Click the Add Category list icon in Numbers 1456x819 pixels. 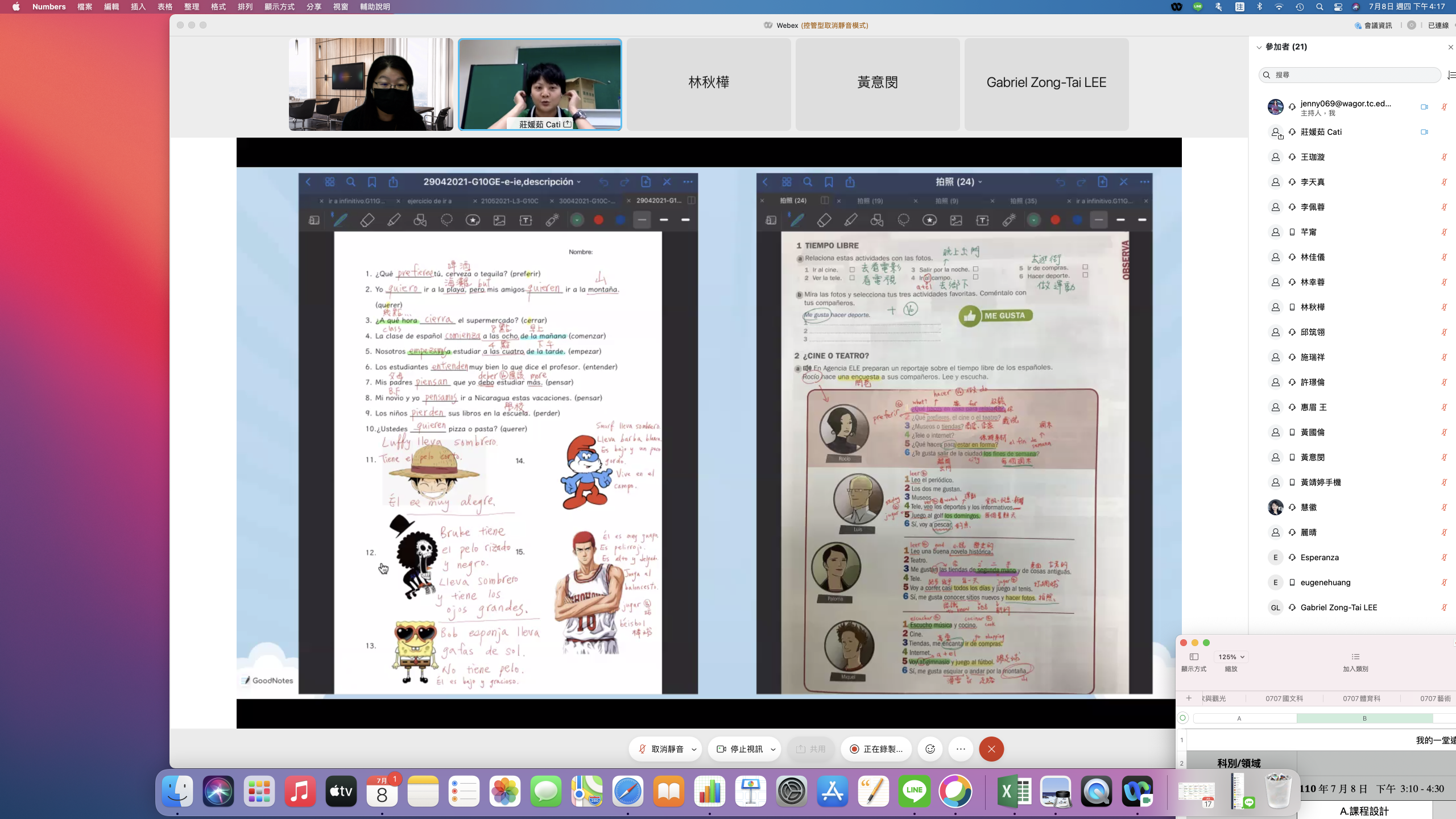pyautogui.click(x=1355, y=657)
